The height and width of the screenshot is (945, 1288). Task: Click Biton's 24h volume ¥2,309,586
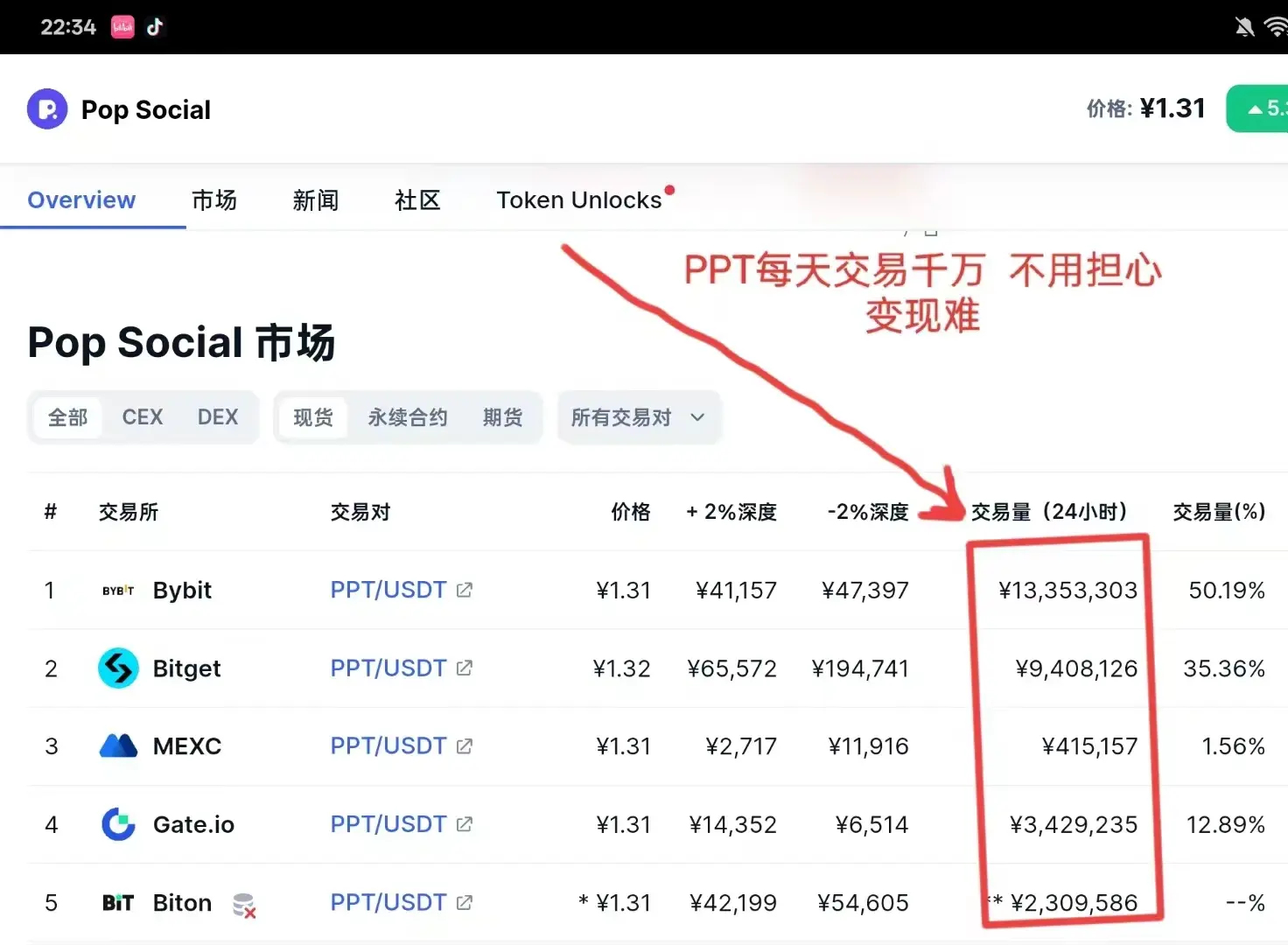1074,903
